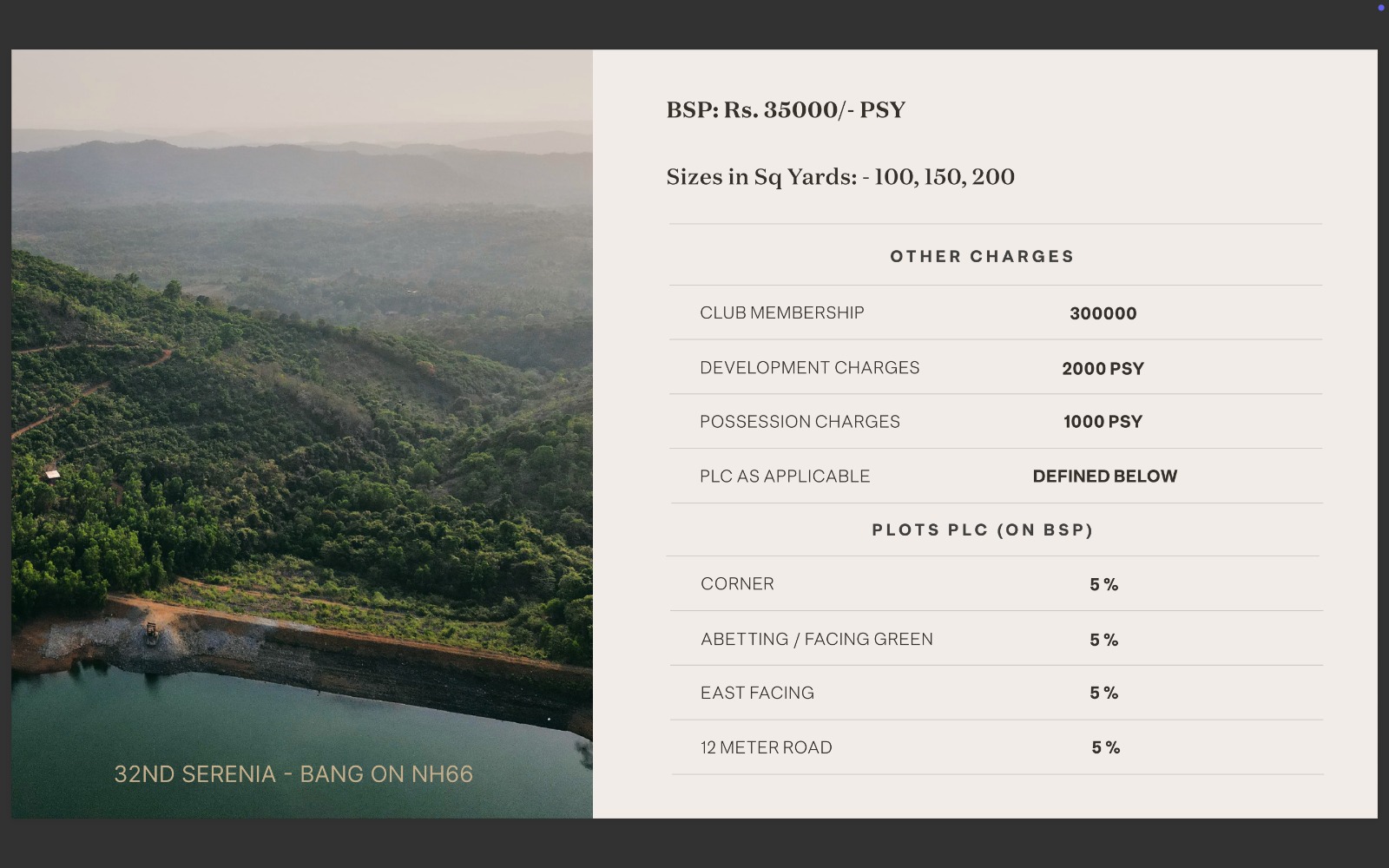The height and width of the screenshot is (868, 1389).
Task: Click the PLOTS PLC (ON BSP) header
Action: (x=982, y=530)
